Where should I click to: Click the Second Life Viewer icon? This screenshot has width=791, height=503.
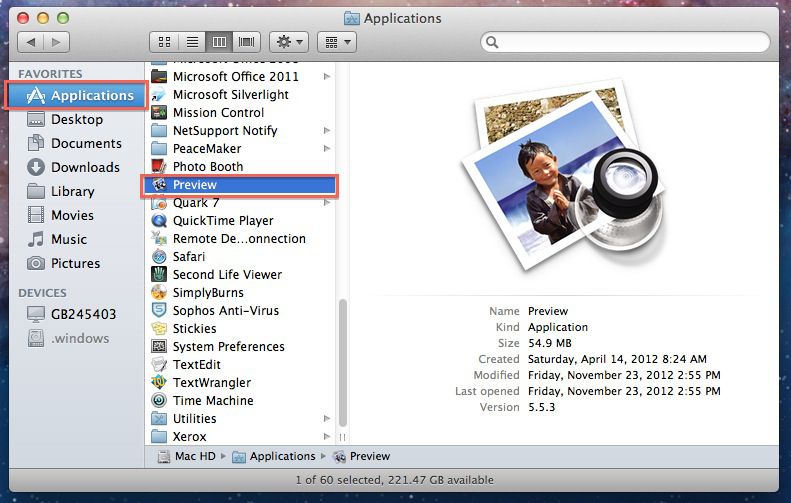point(159,274)
